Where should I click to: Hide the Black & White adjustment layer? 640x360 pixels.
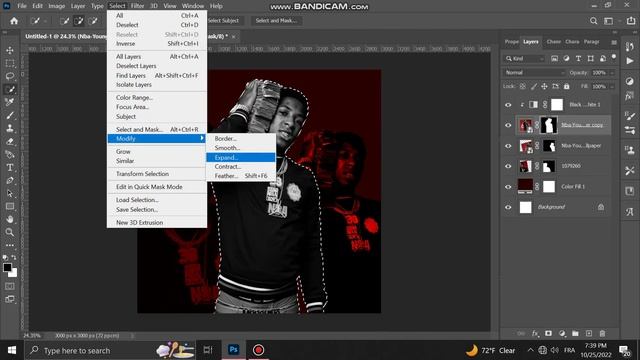coord(508,105)
